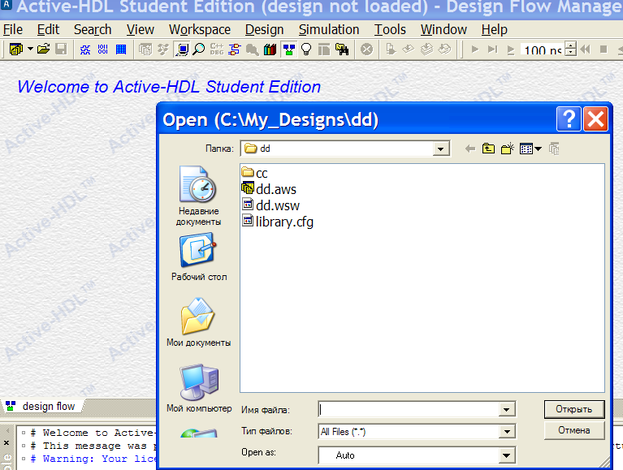Viewport: 623px width, 470px height.
Task: Go to Мой компьютер in places bar
Action: [x=198, y=388]
